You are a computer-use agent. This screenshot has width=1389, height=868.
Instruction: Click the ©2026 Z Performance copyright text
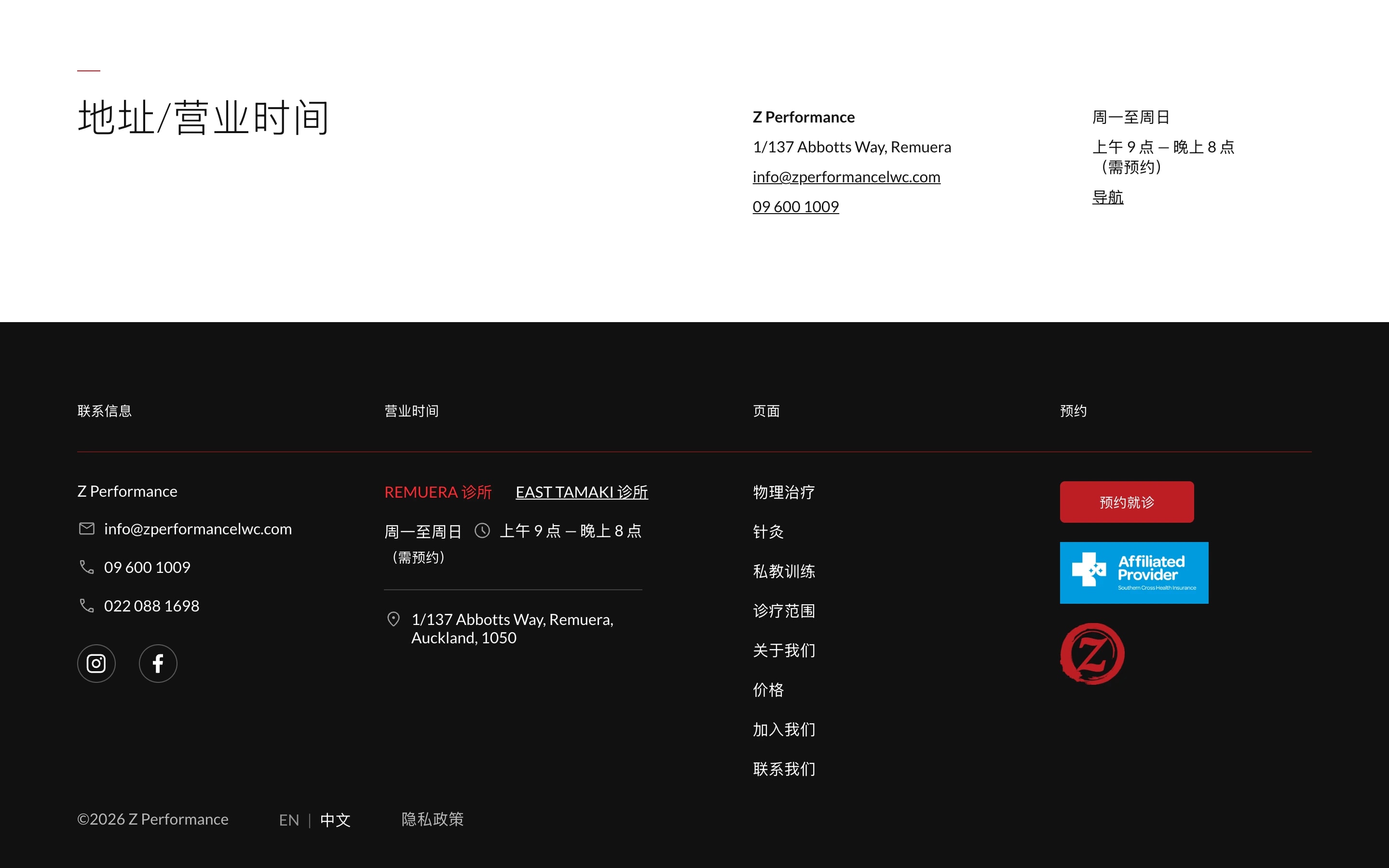tap(153, 819)
